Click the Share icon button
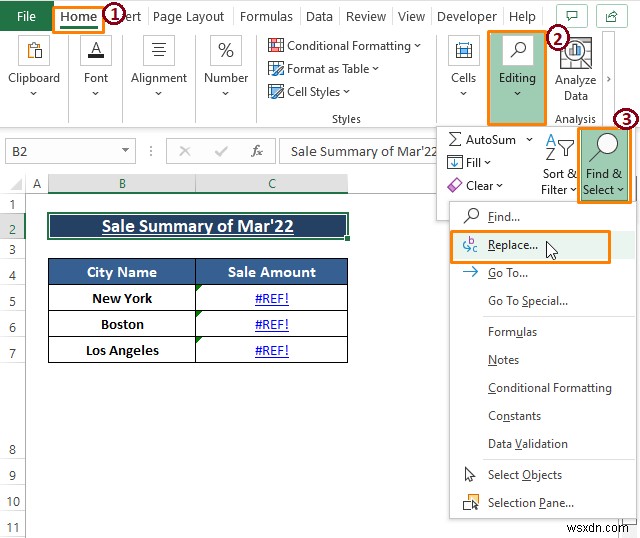The image size is (640, 538). tap(611, 16)
